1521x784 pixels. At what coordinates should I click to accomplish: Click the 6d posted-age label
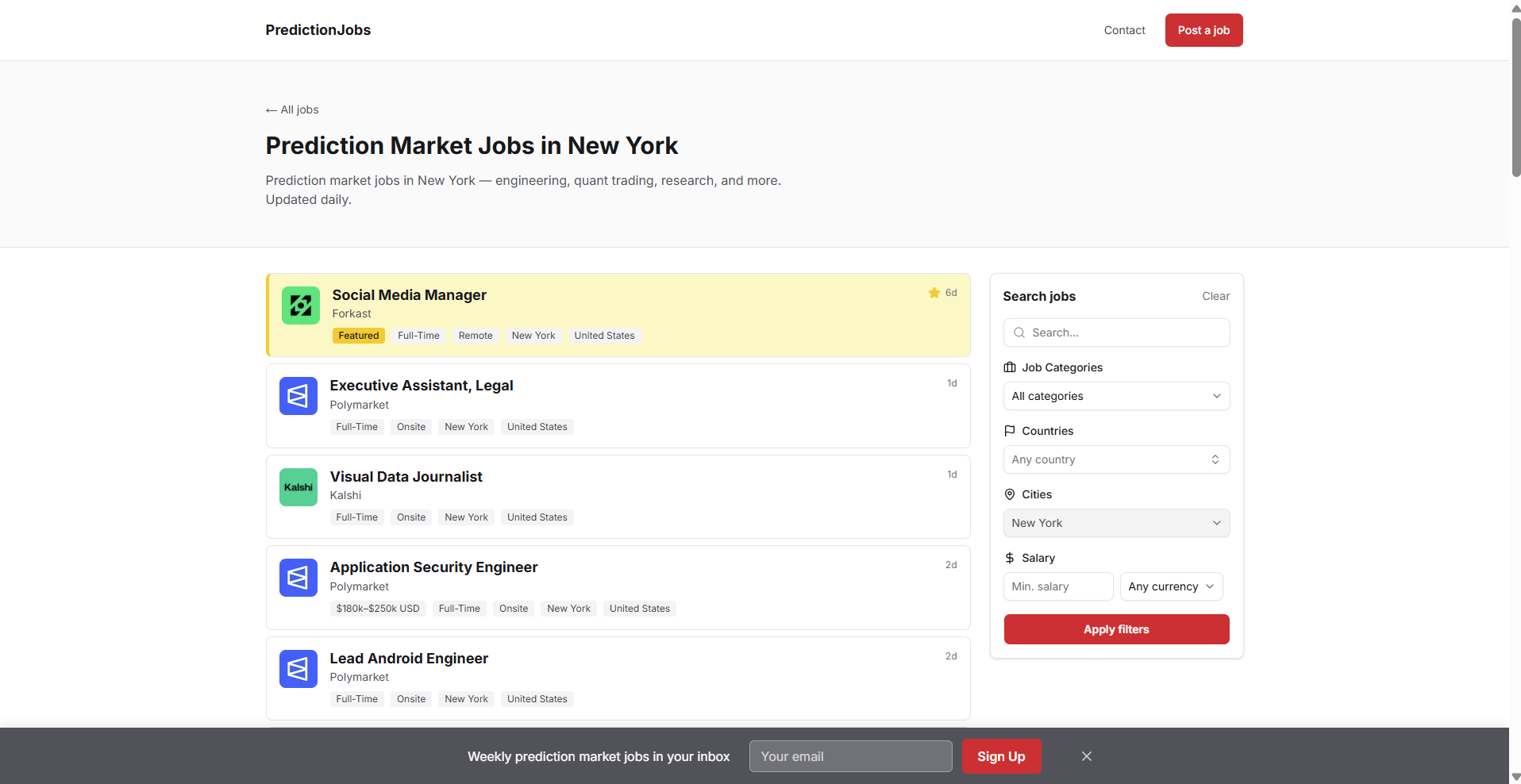click(x=951, y=293)
